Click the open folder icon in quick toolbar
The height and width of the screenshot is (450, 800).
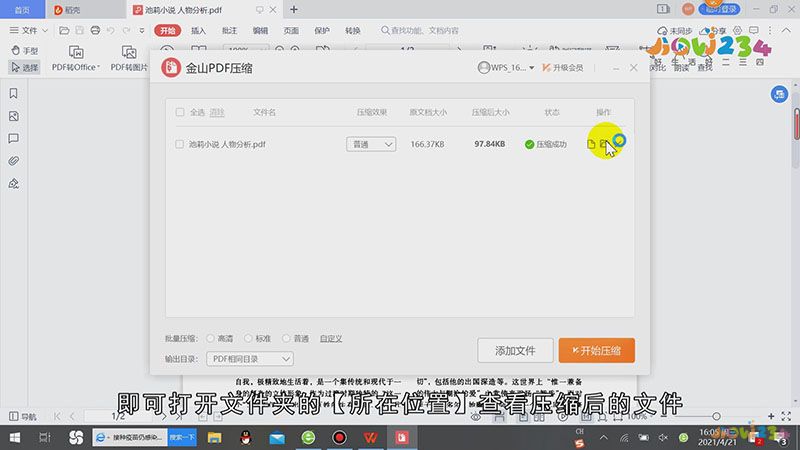64,31
